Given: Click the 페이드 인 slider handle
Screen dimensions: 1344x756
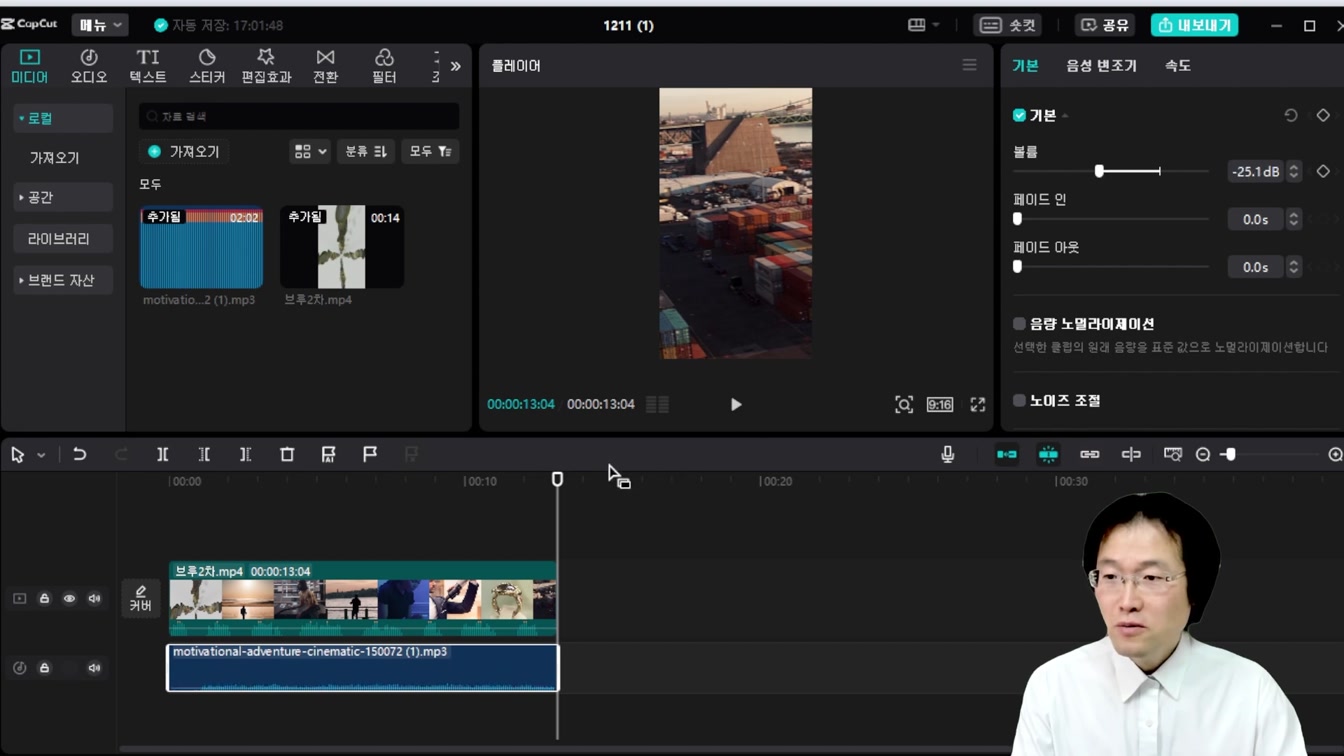Looking at the screenshot, I should (x=1017, y=219).
